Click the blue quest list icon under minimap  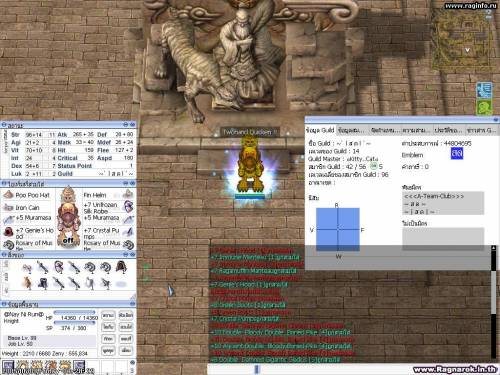[484, 90]
